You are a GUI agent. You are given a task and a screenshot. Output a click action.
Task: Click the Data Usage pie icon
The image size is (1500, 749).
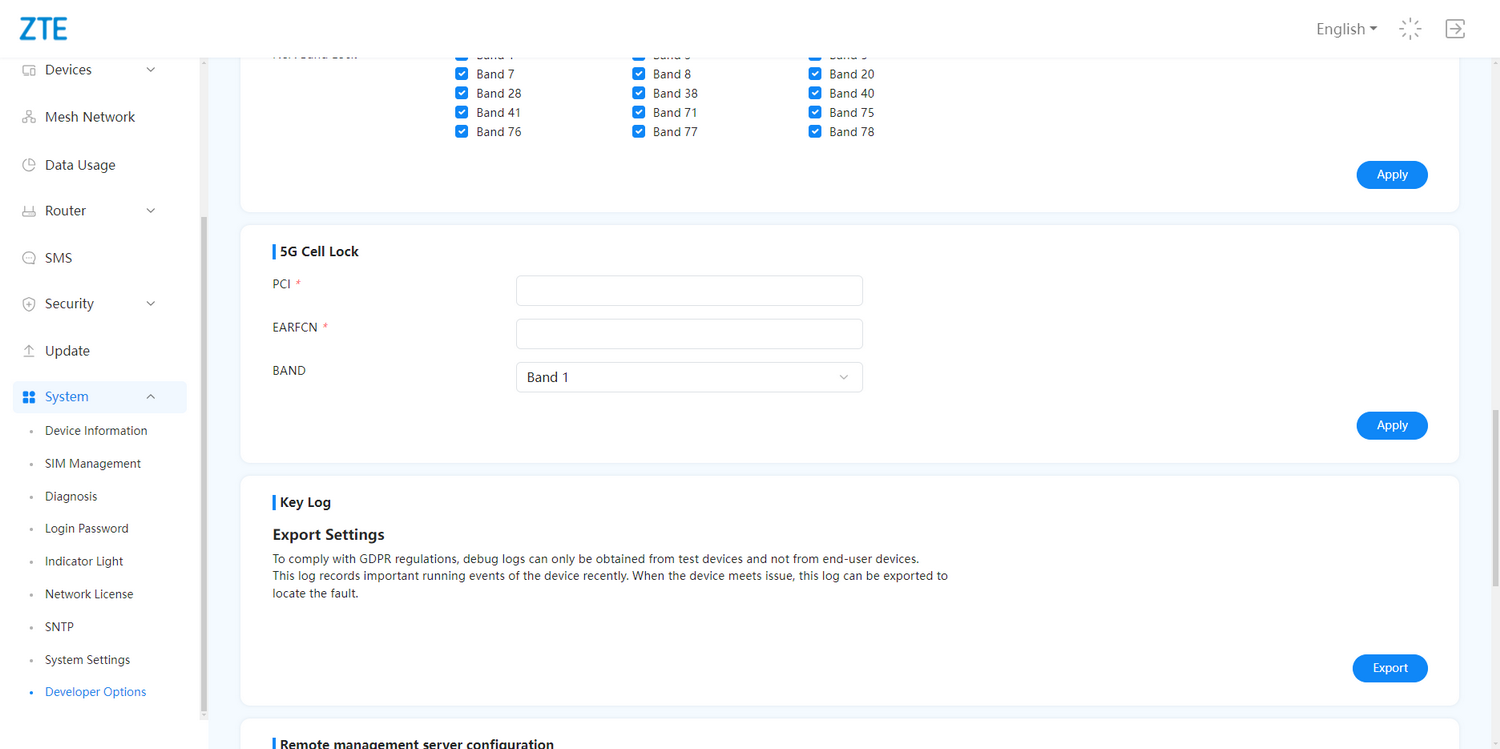[x=29, y=165]
